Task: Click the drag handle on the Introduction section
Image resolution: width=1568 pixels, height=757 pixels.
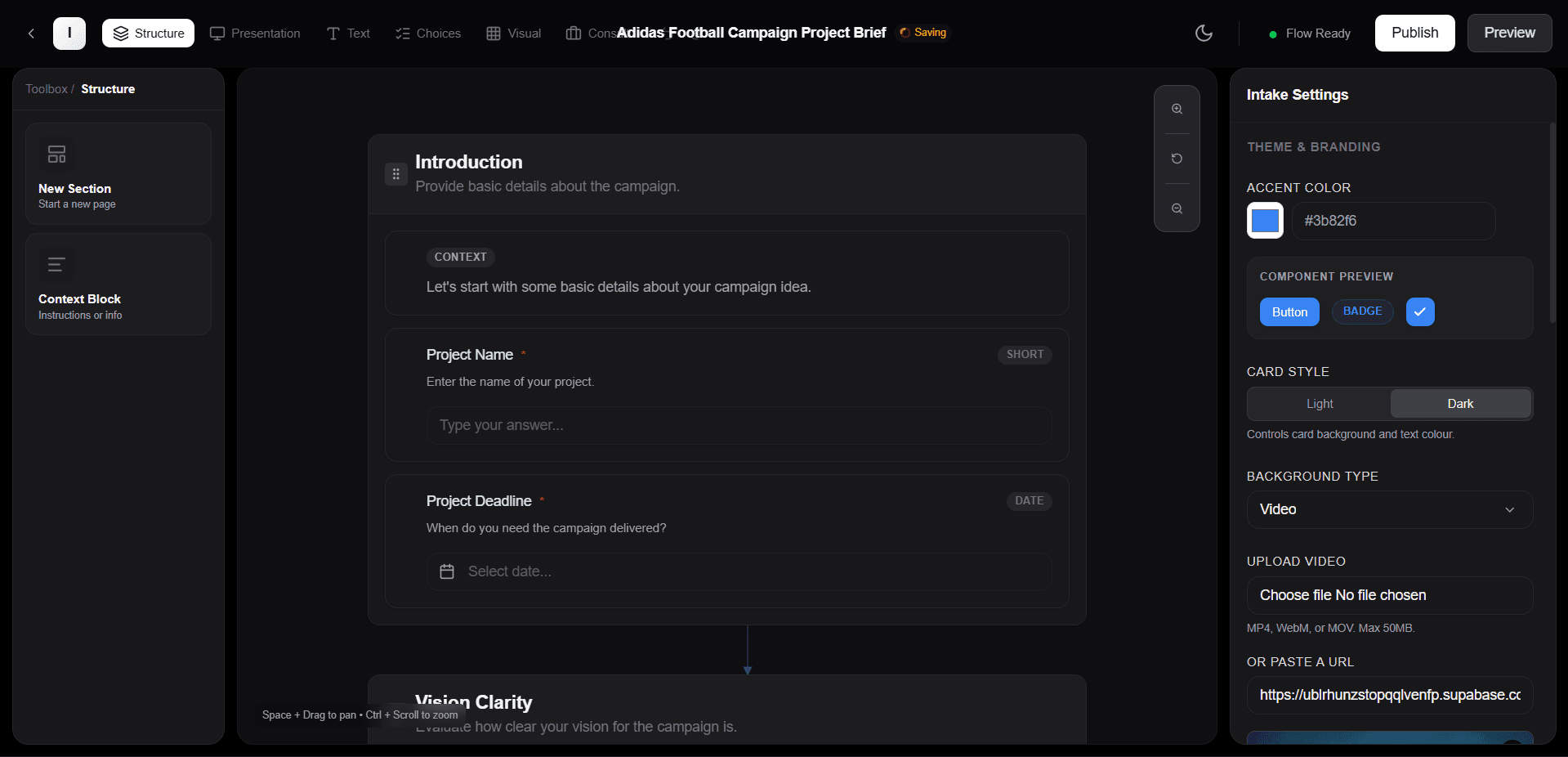Action: 395,174
